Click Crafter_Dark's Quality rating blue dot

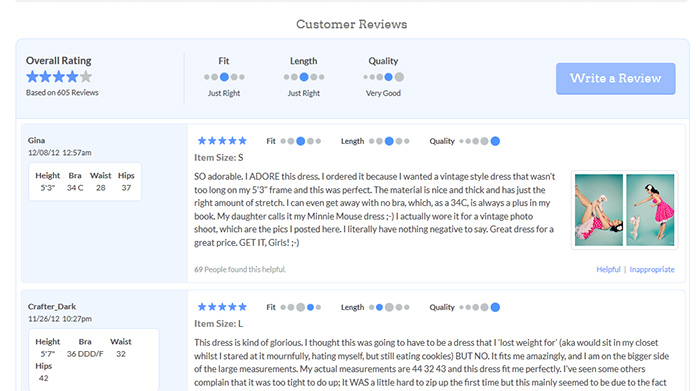tap(495, 307)
